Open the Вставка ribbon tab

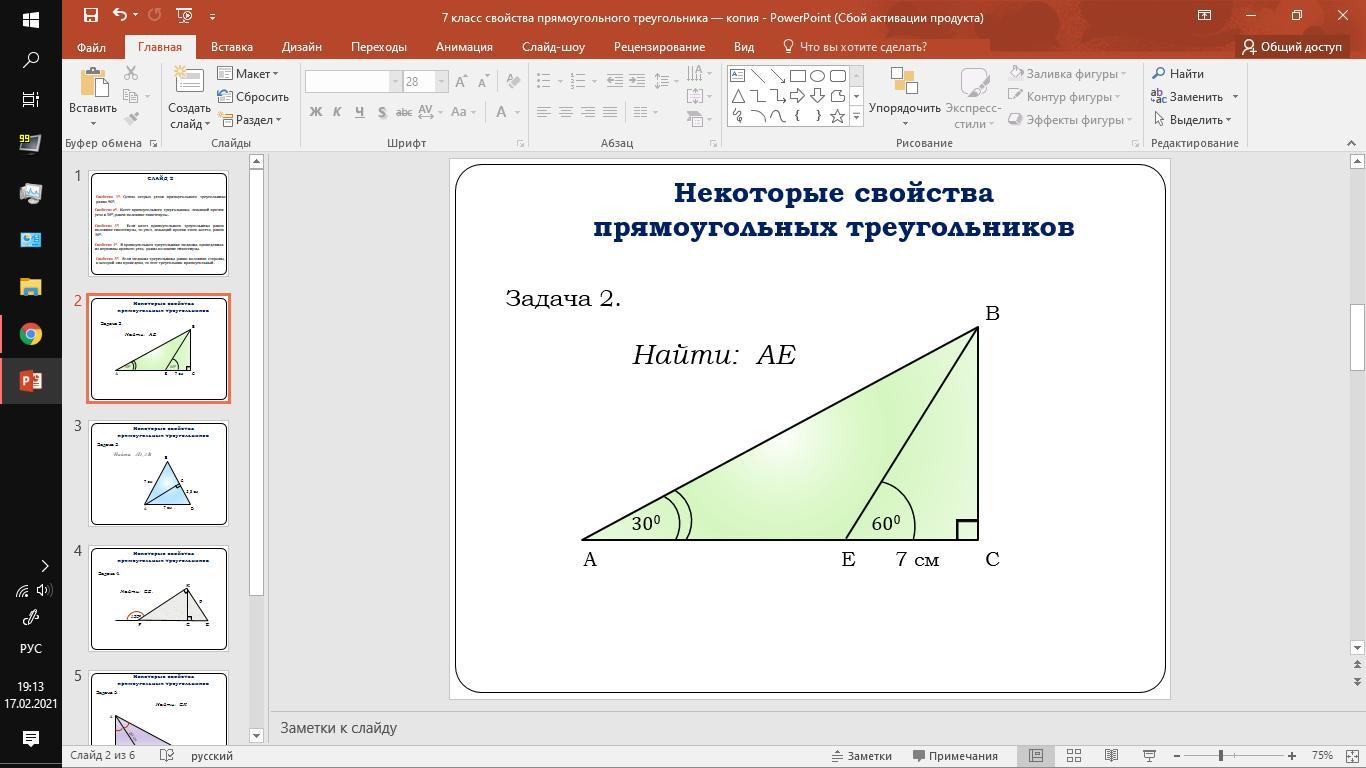[x=231, y=47]
